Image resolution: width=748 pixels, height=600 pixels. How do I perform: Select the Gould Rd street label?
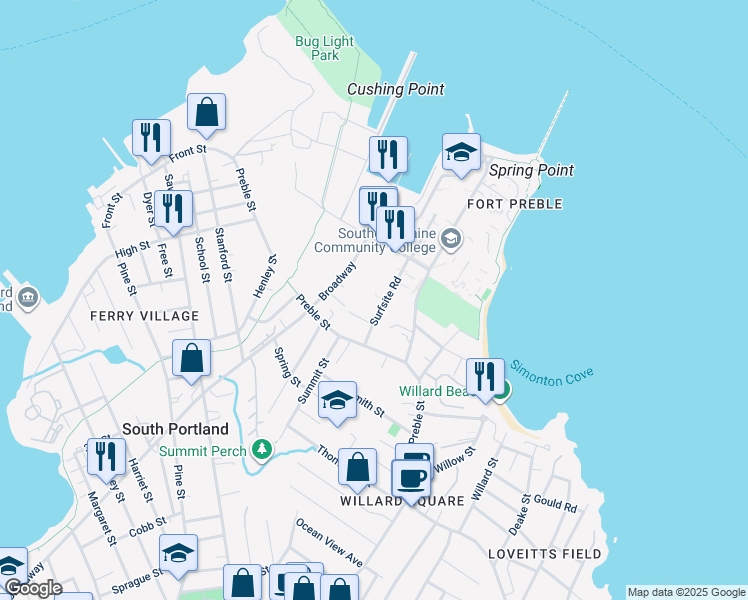point(555,504)
